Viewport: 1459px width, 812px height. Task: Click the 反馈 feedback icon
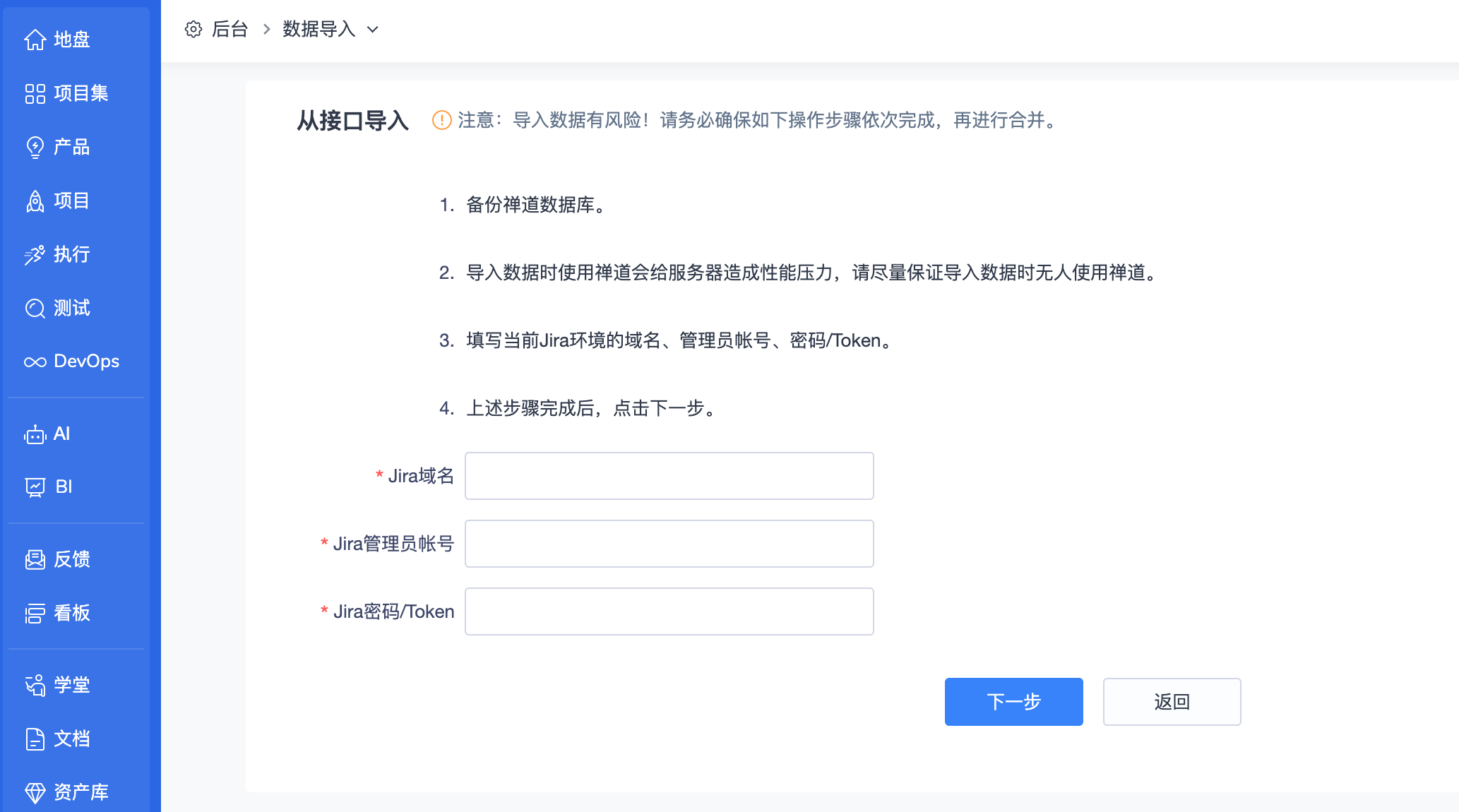[35, 560]
